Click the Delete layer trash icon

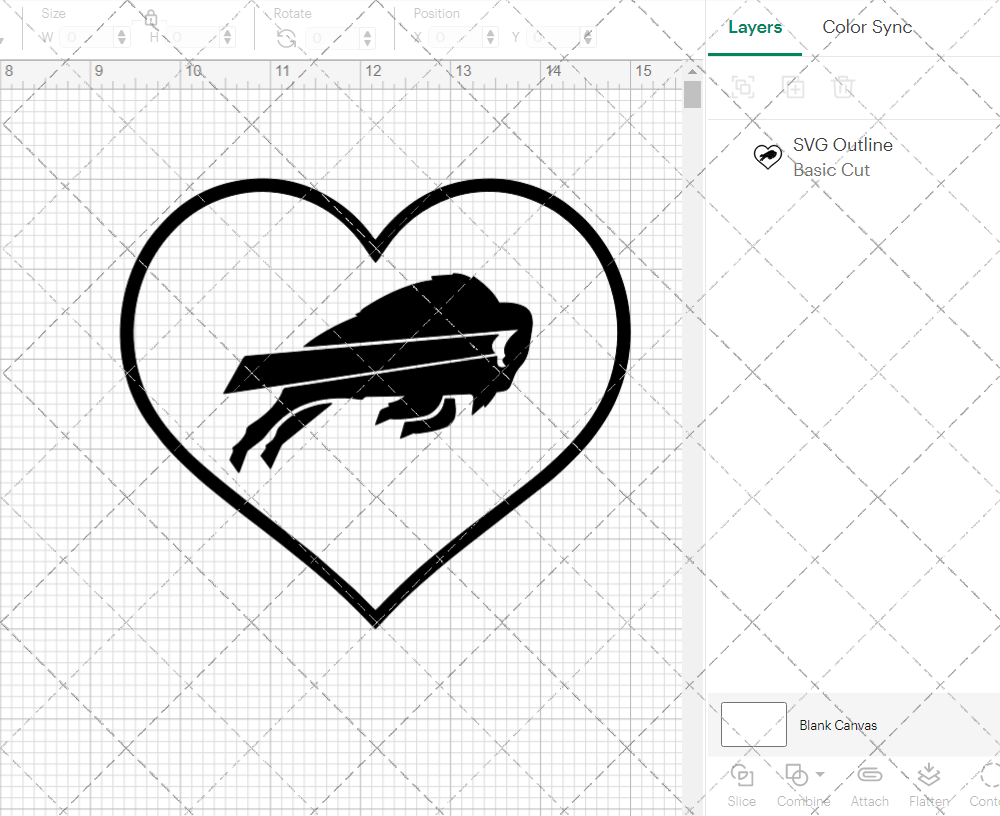(x=844, y=87)
